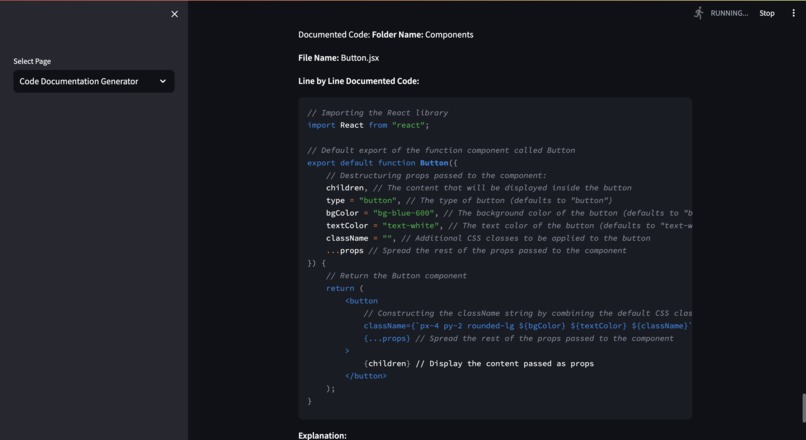The image size is (806, 440).
Task: Click the '// Importing the React library' comment
Action: click(377, 113)
